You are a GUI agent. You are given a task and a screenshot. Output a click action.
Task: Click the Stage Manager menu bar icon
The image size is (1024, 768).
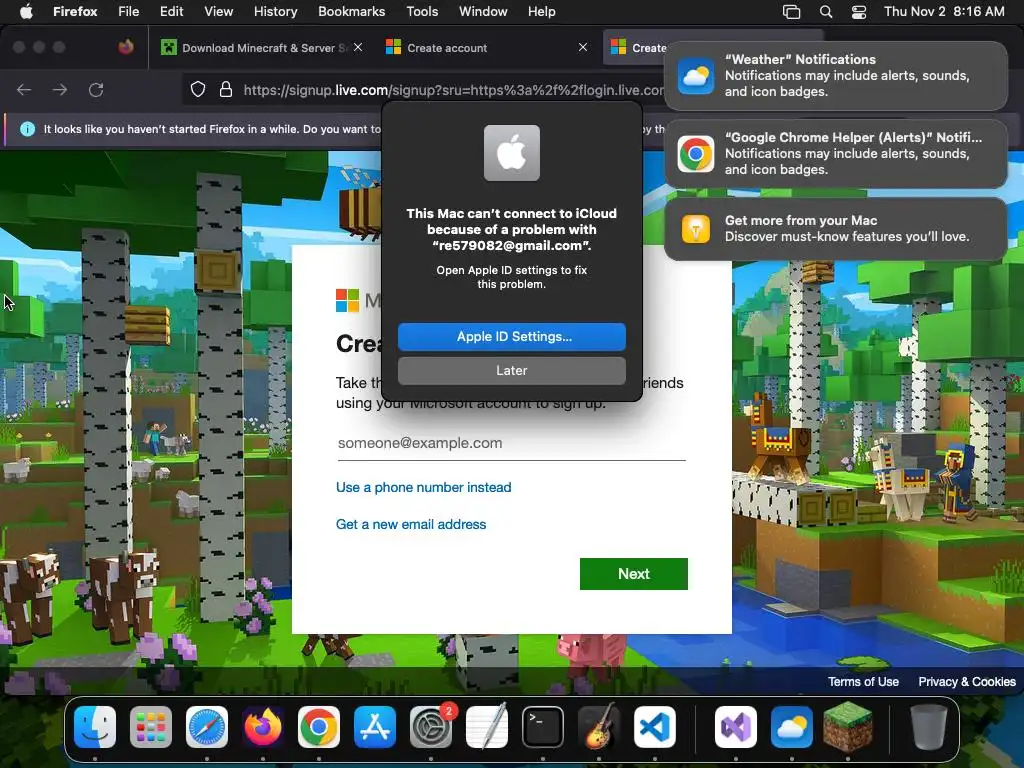792,12
